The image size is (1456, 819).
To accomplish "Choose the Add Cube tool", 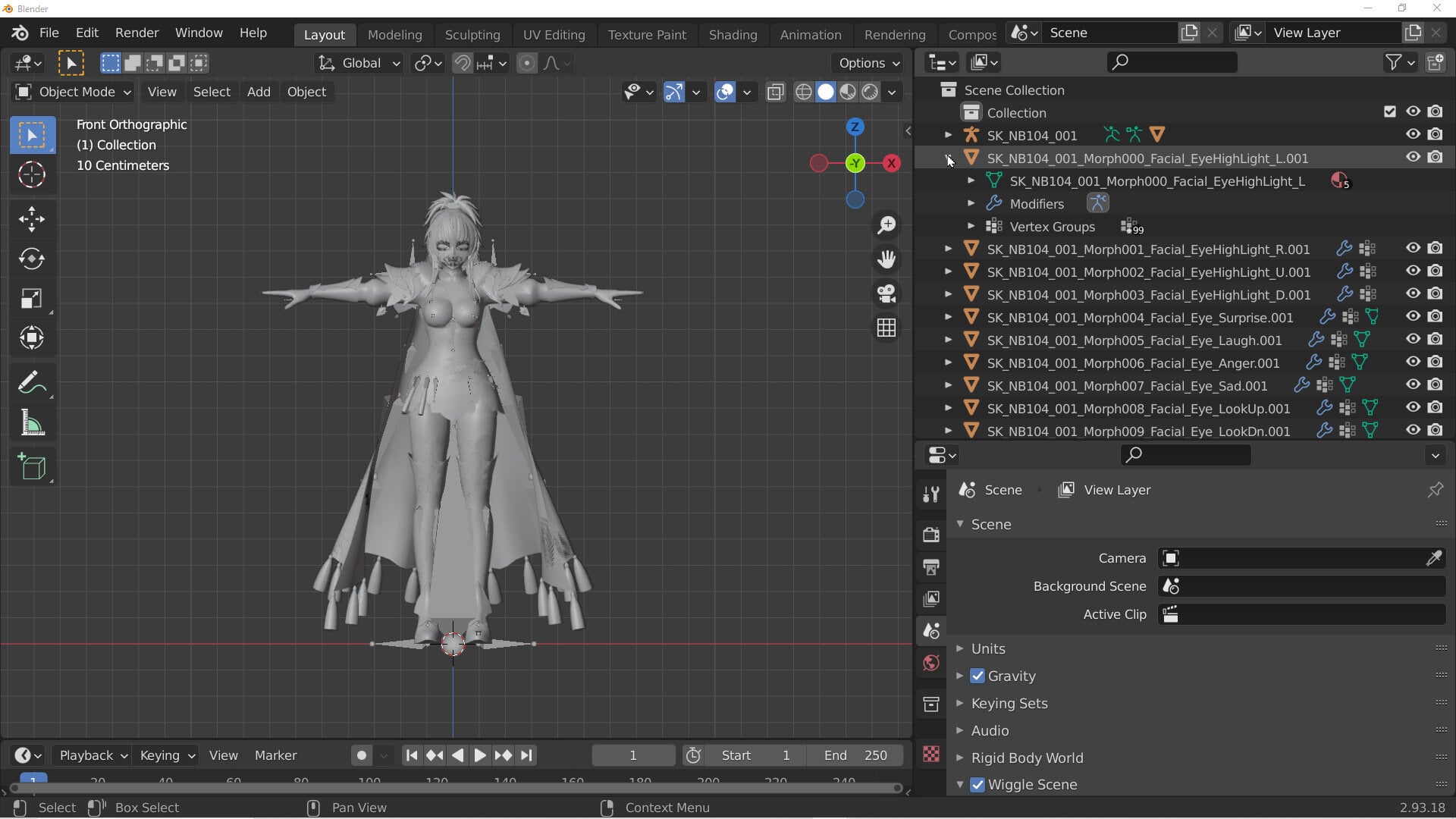I will [32, 466].
